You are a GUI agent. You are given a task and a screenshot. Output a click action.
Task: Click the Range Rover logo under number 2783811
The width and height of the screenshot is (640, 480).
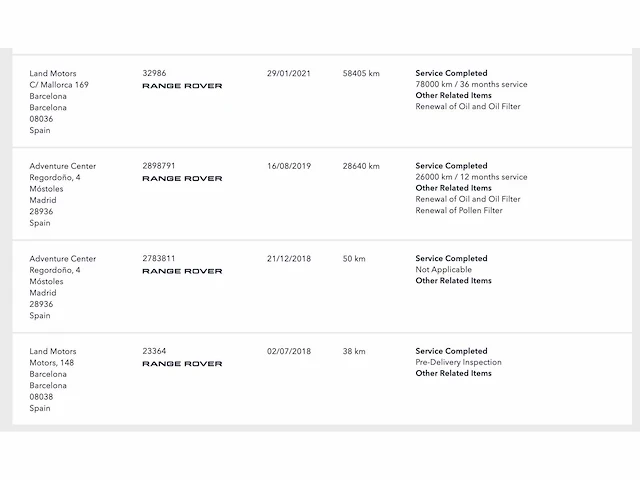click(x=182, y=271)
